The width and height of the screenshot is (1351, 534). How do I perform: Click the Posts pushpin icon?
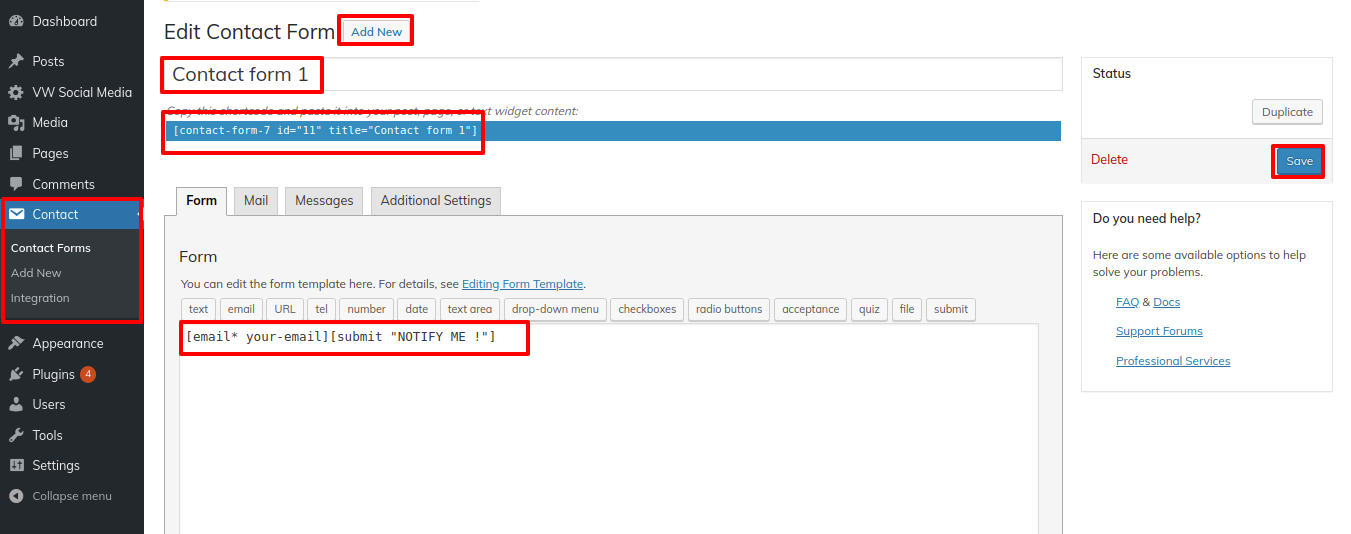(x=16, y=61)
